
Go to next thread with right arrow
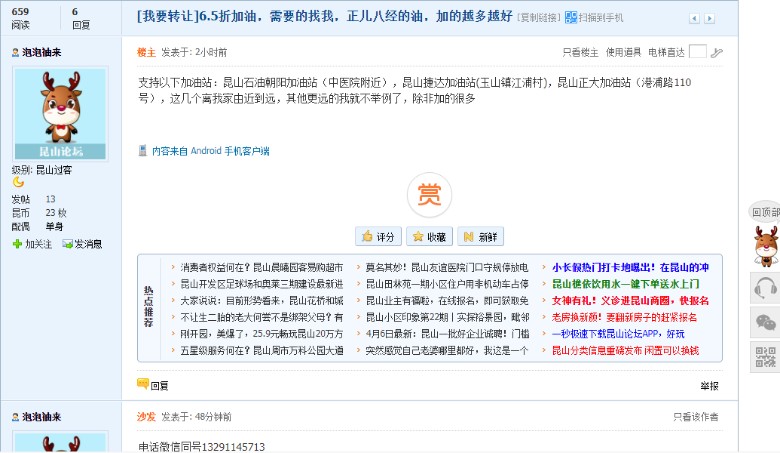pos(710,18)
